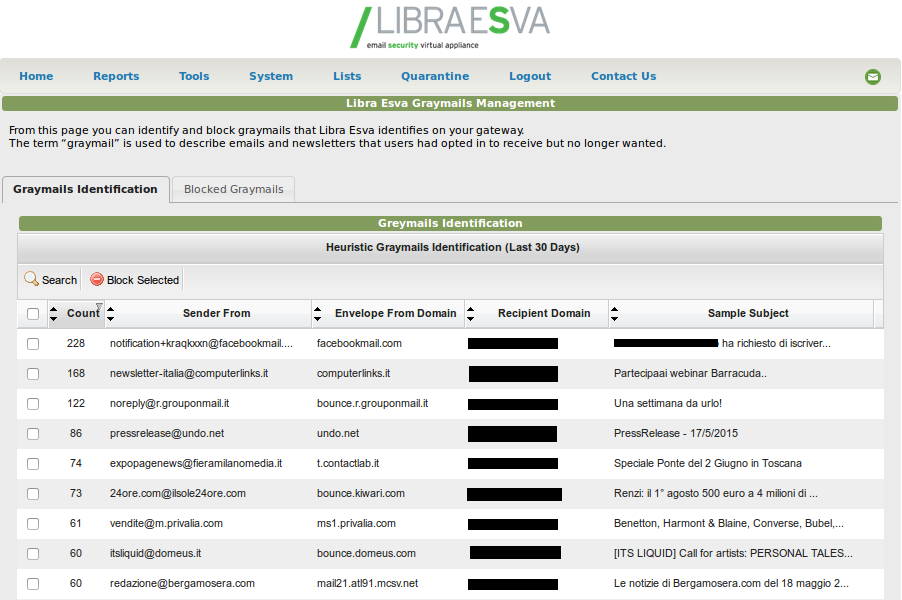Click subject 'PressRelease - 17/5/2015'
This screenshot has width=902, height=600.
(x=676, y=433)
